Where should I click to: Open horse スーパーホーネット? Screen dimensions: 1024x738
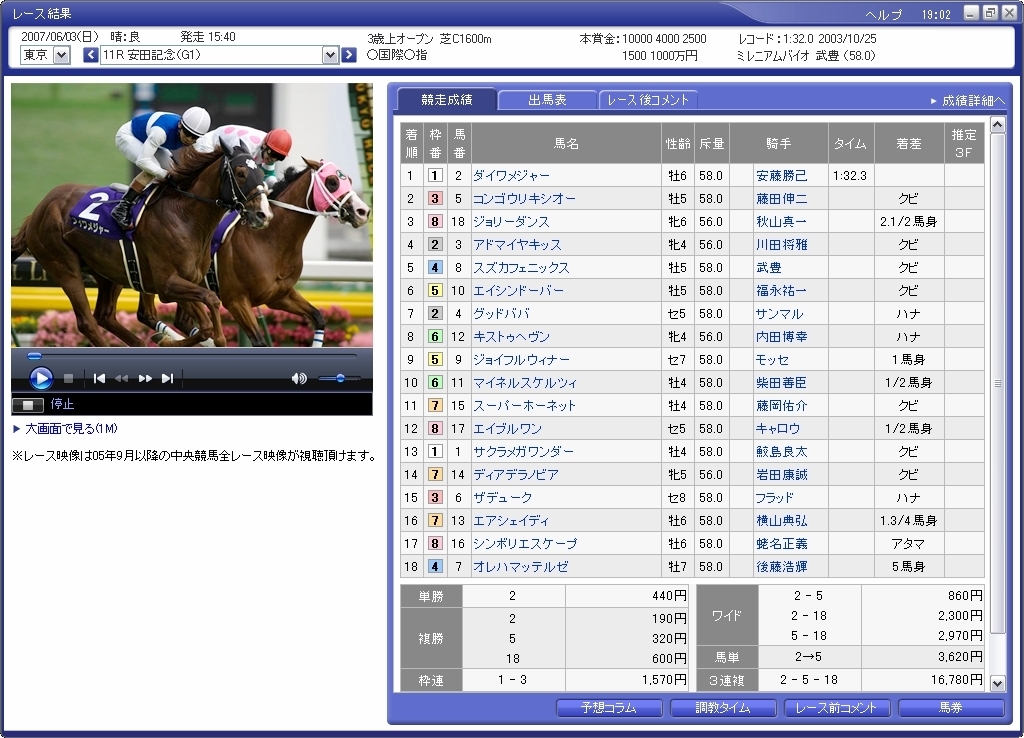tap(524, 406)
